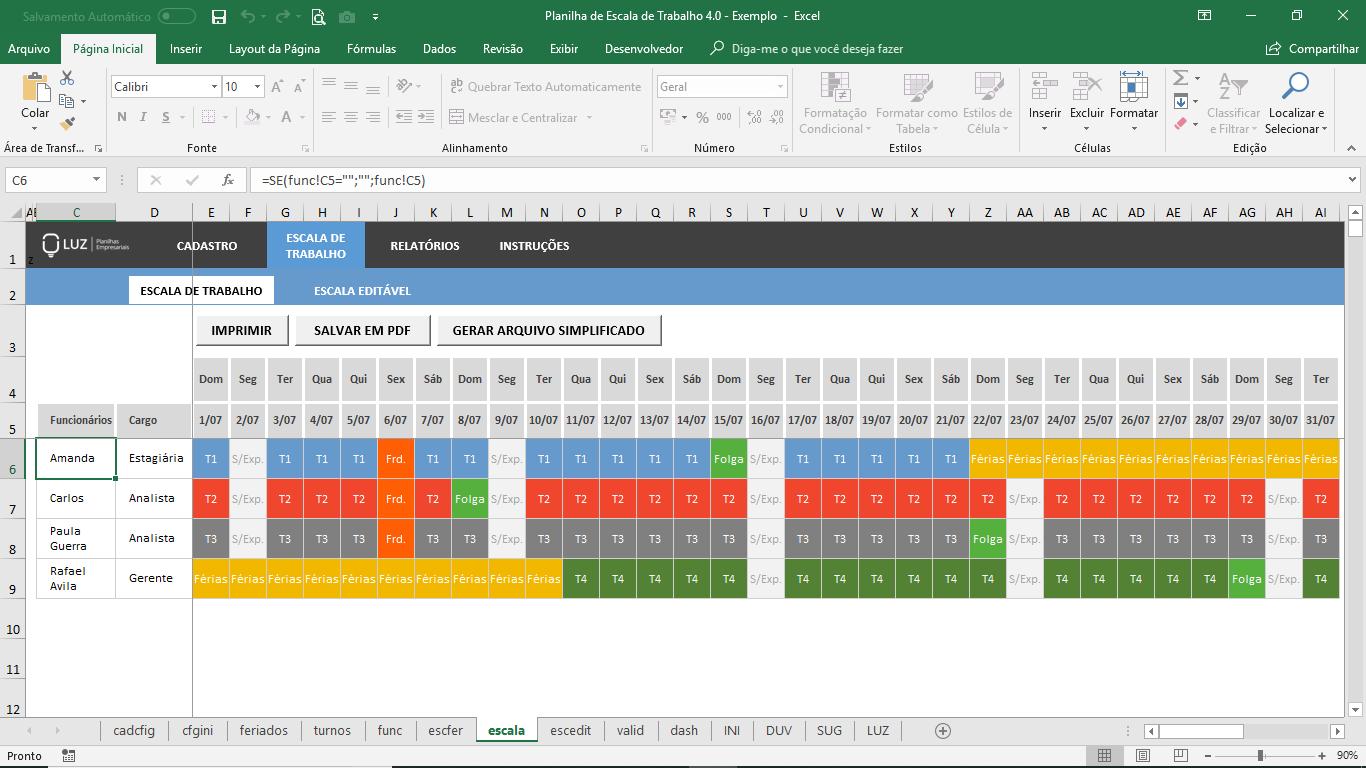Click the Redo arrow icon
This screenshot has height=768, width=1366.
click(283, 16)
